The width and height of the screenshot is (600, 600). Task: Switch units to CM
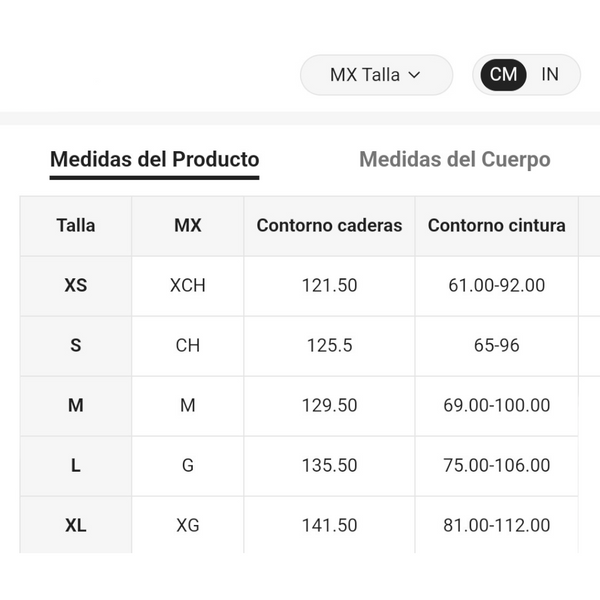pyautogui.click(x=503, y=75)
